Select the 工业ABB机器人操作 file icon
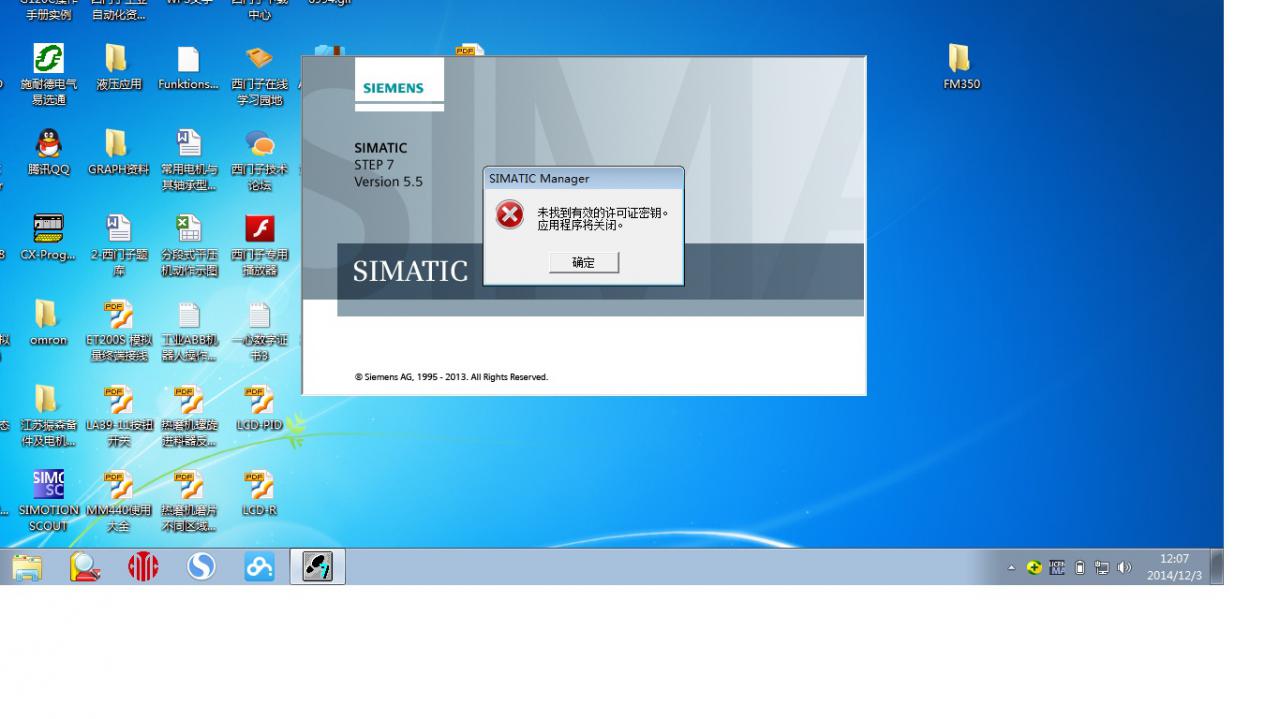The width and height of the screenshot is (1280, 719). pos(188,331)
